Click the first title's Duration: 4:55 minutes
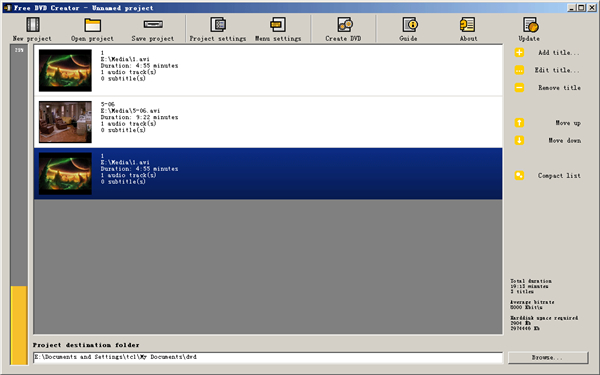 click(x=139, y=66)
